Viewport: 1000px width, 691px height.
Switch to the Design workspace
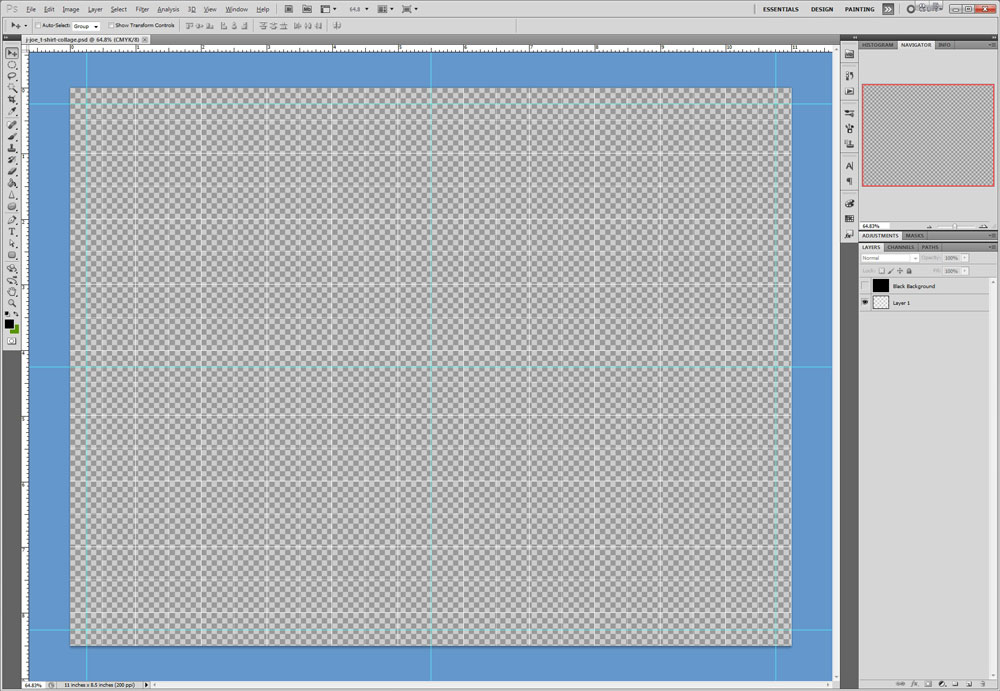821,9
